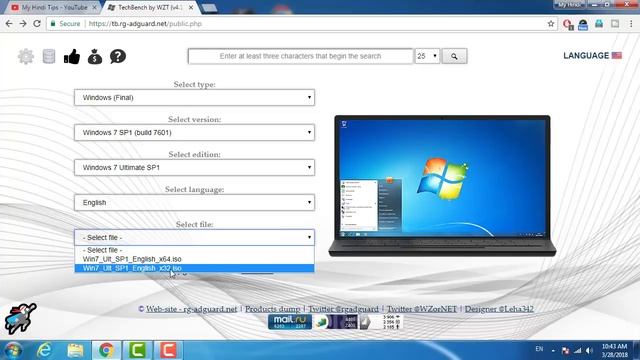Click the blue extension icon labeled New
This screenshot has height=360, width=640.
tap(583, 24)
